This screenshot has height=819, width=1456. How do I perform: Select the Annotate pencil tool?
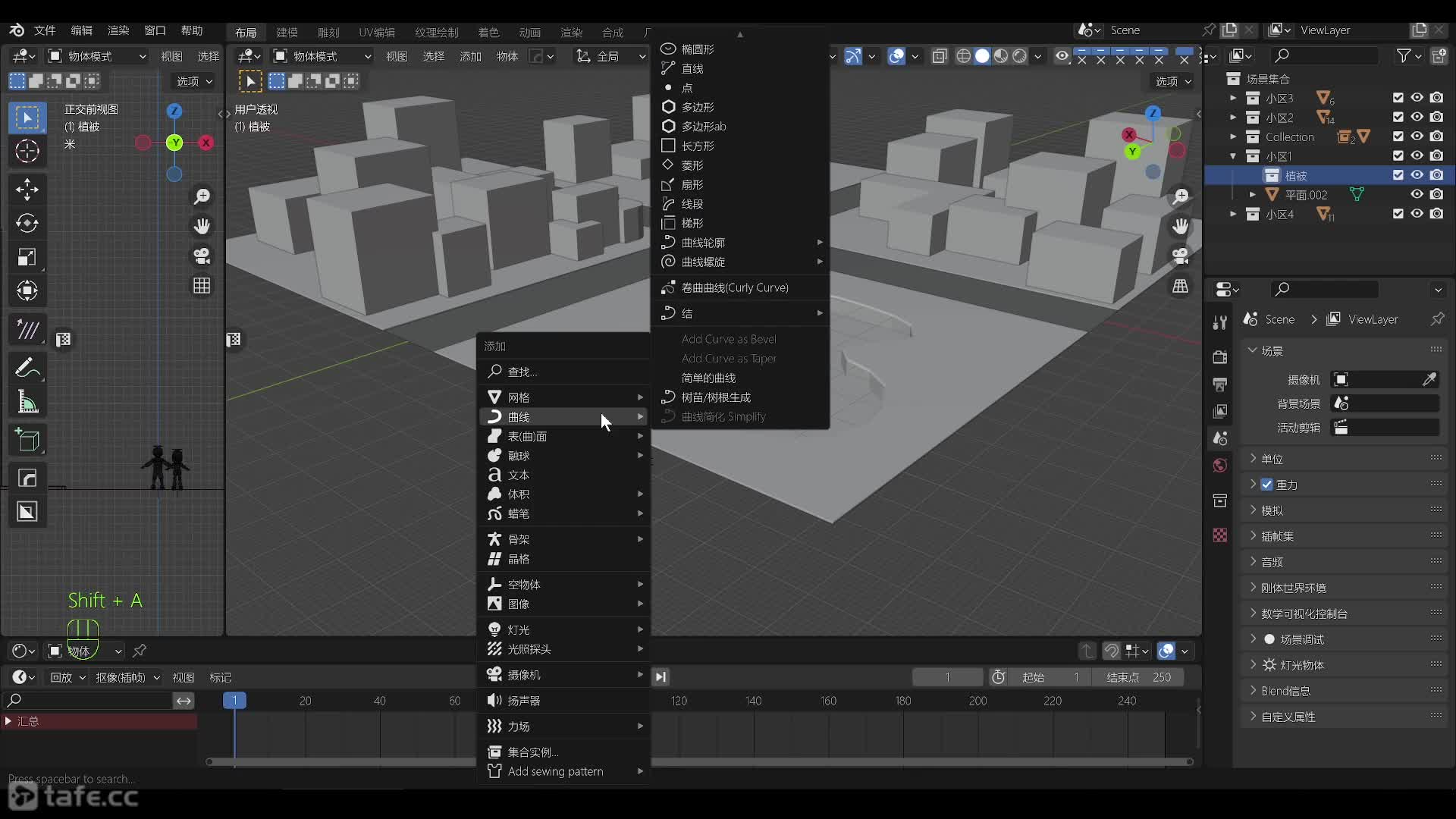coord(27,369)
